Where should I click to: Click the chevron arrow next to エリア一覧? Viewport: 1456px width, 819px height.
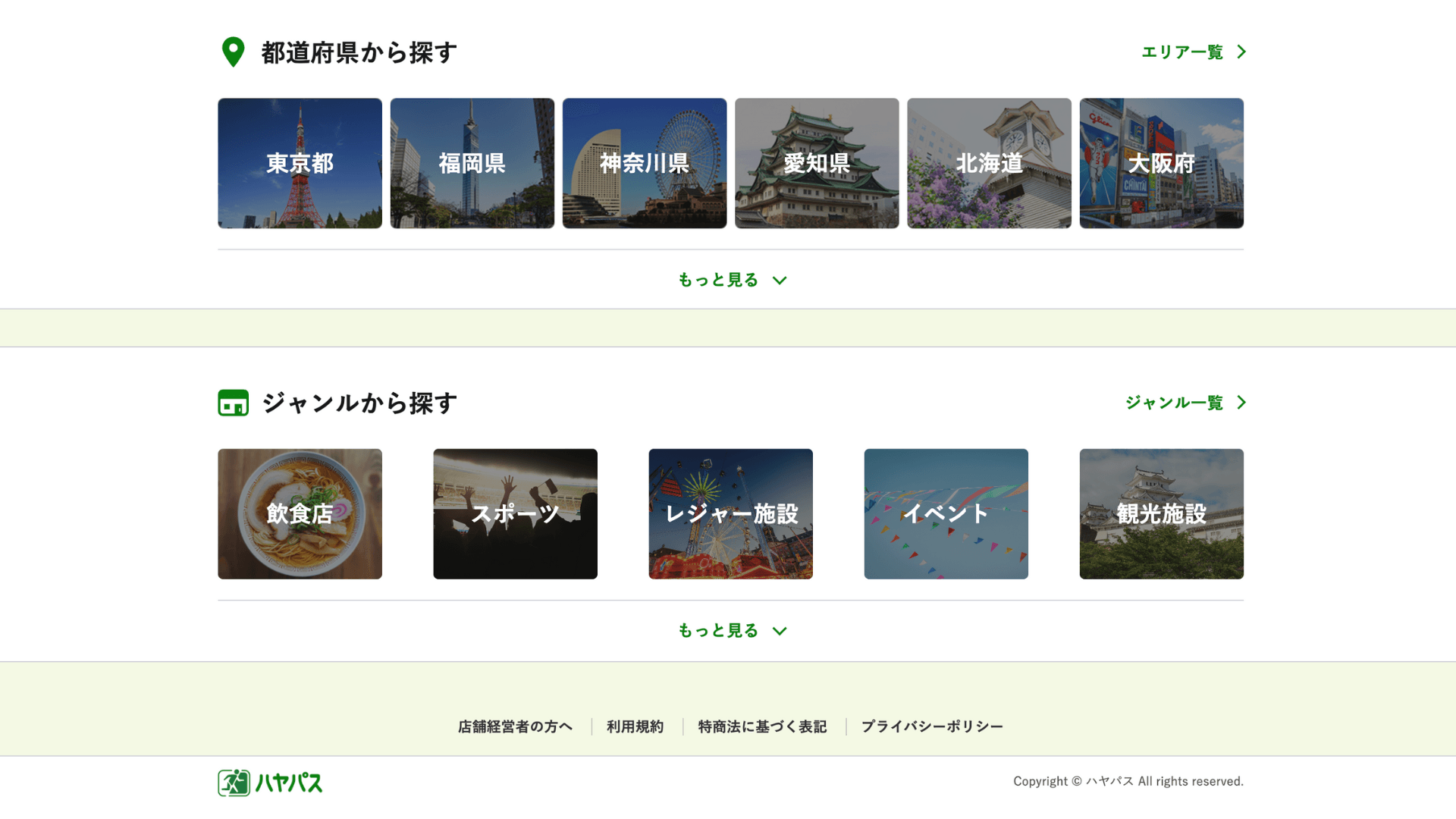[1241, 52]
